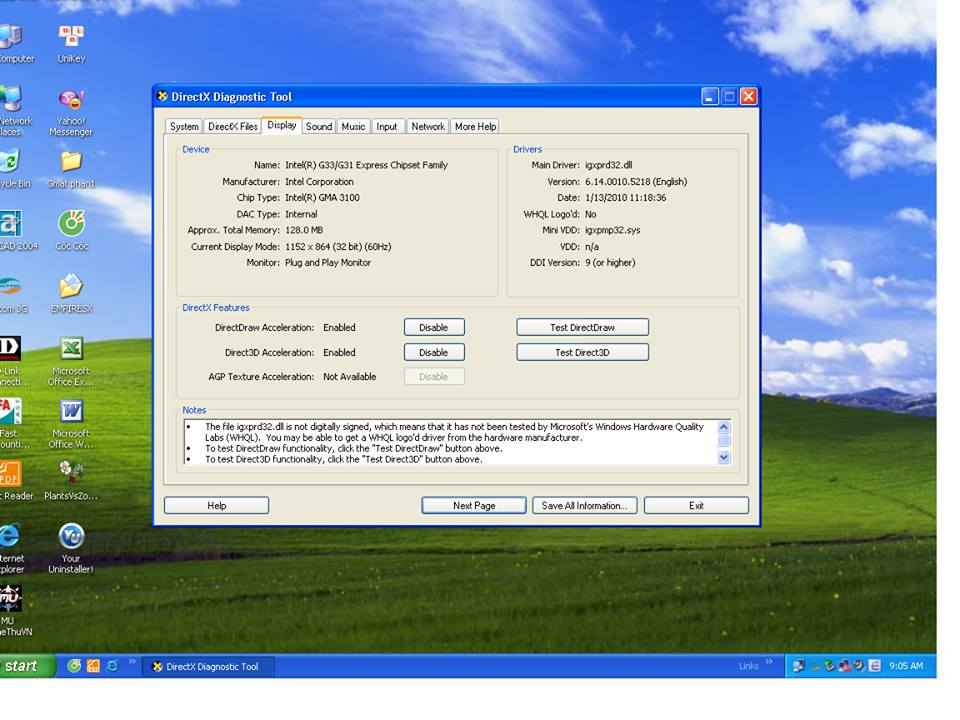Open PlantsVsZombies desktop icon
Screen dimensions: 960x720
[x=71, y=481]
